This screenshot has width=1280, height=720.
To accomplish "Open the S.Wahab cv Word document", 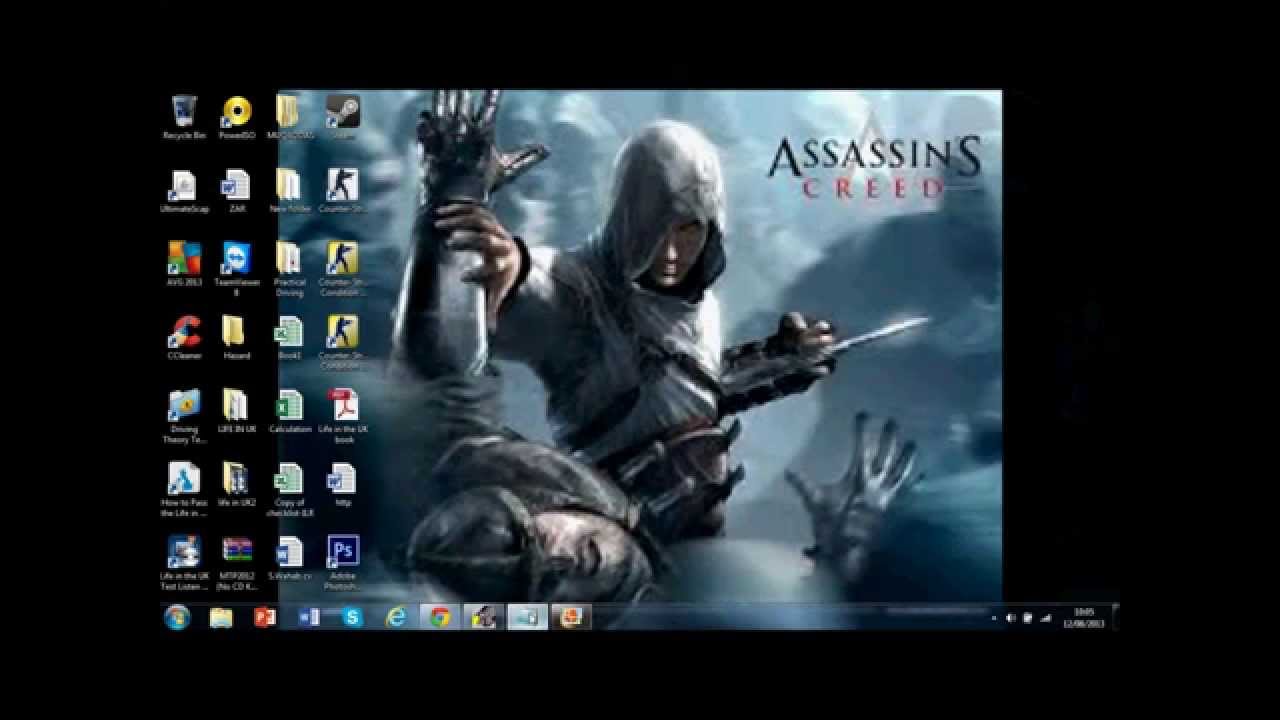I will [x=290, y=558].
